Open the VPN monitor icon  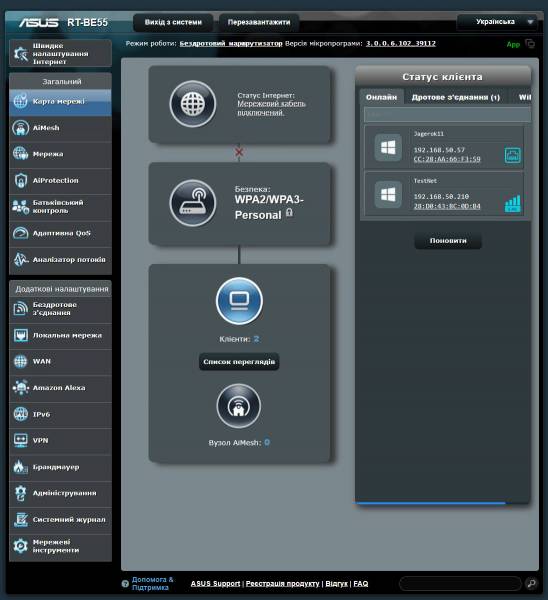click(x=21, y=440)
